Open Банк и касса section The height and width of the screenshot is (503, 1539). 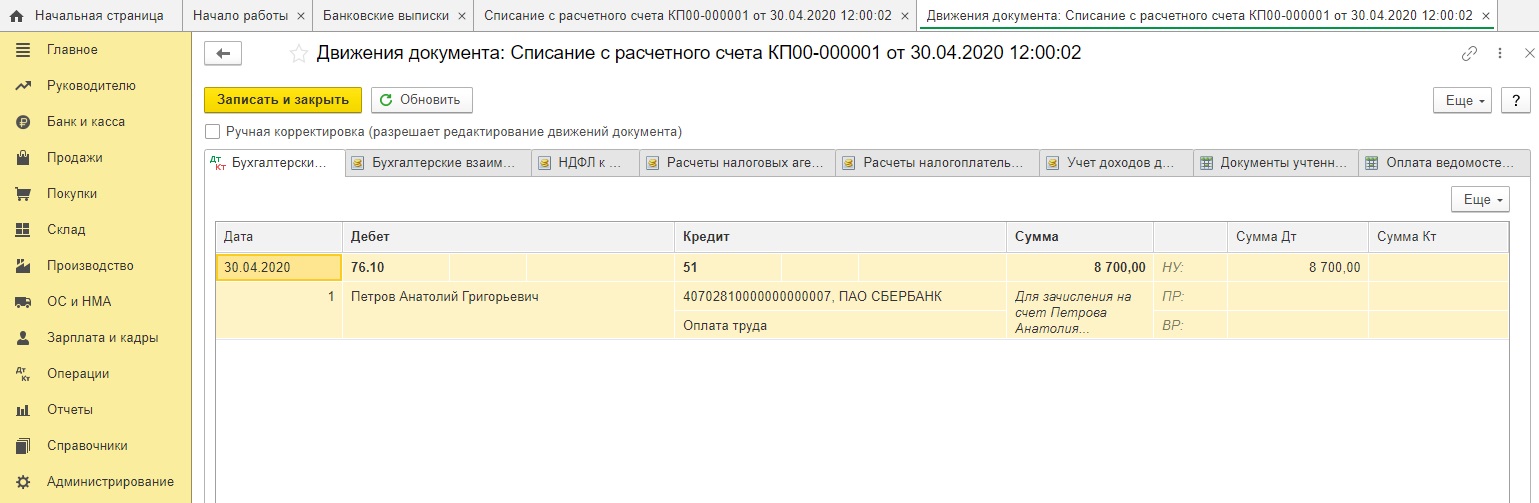[85, 121]
